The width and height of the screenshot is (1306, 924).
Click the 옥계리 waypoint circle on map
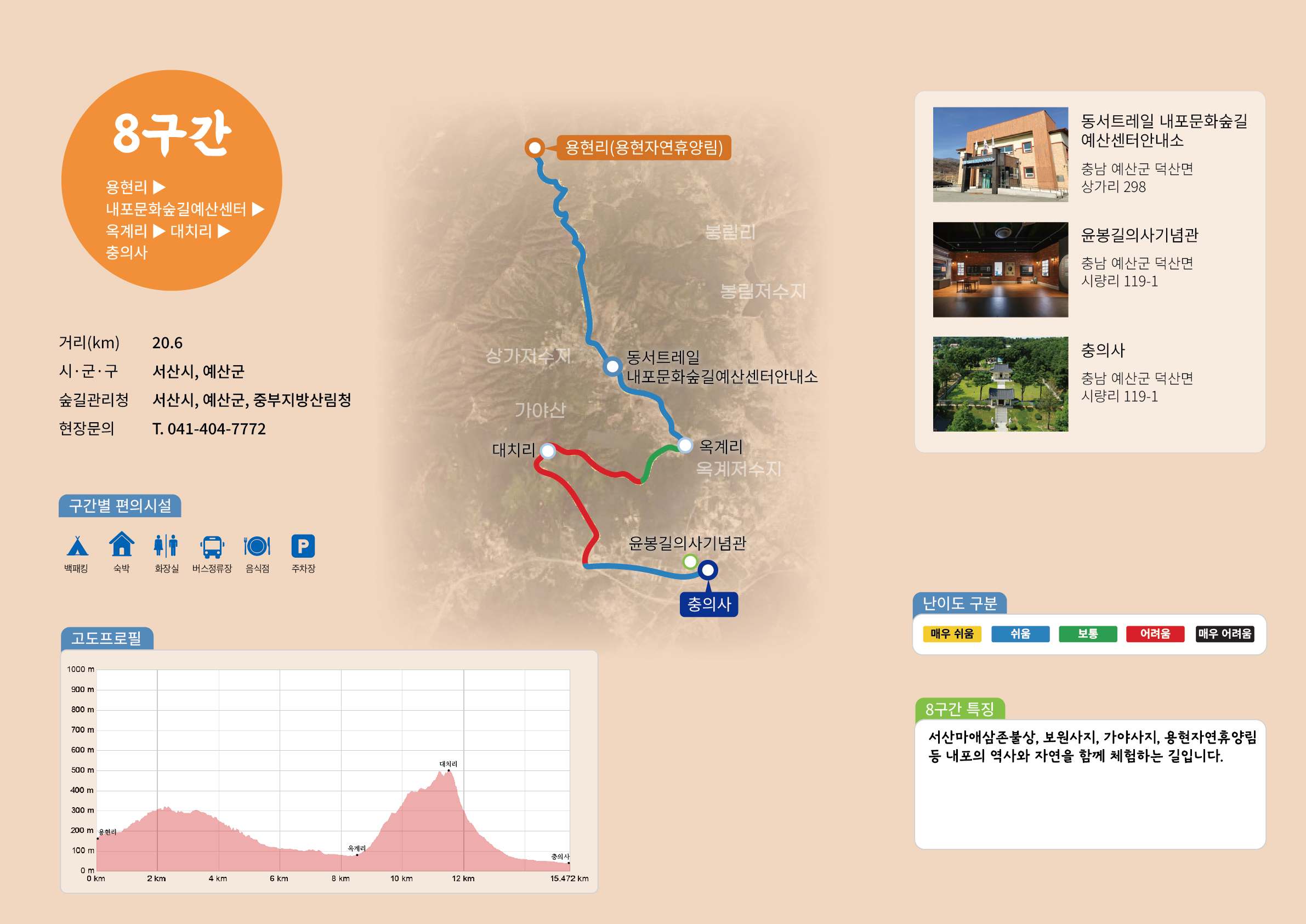(685, 445)
